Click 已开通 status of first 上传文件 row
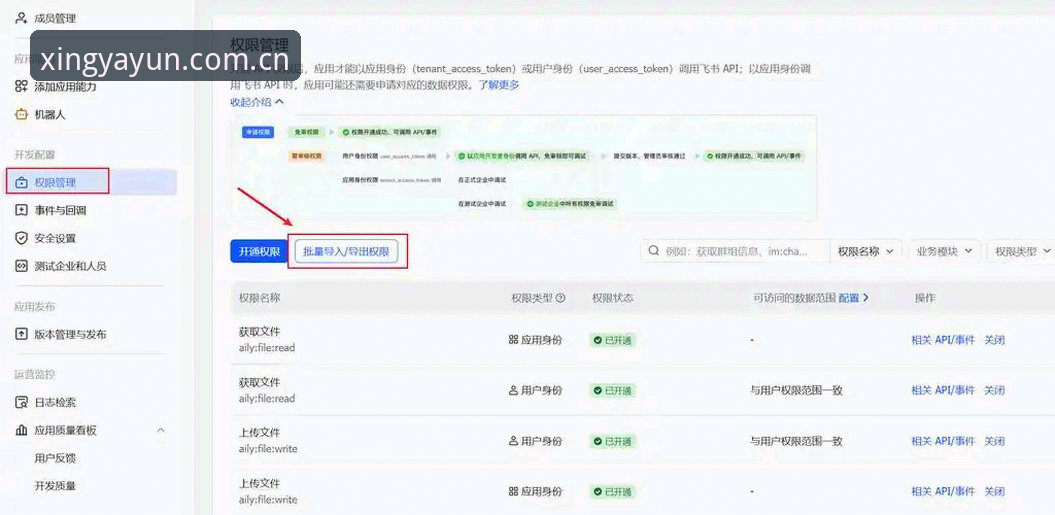This screenshot has height=515, width=1055. (x=613, y=441)
